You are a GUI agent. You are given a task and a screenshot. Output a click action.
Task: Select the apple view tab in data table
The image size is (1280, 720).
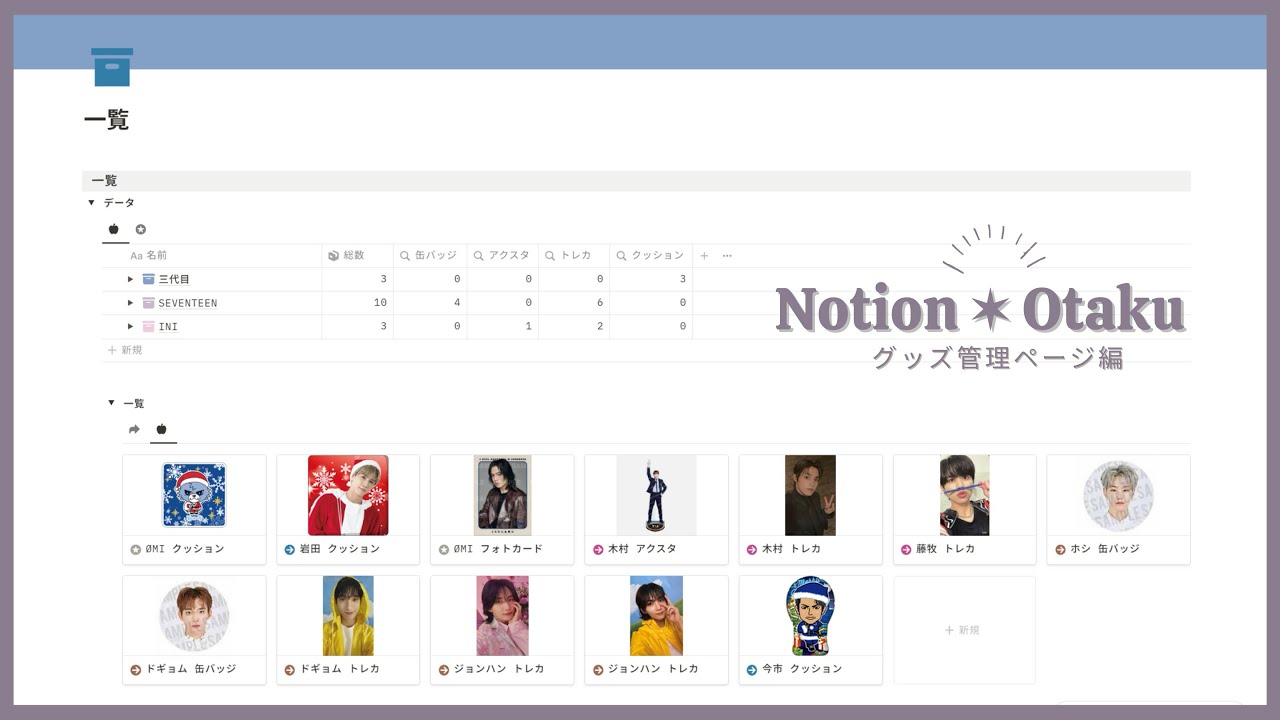pos(114,229)
